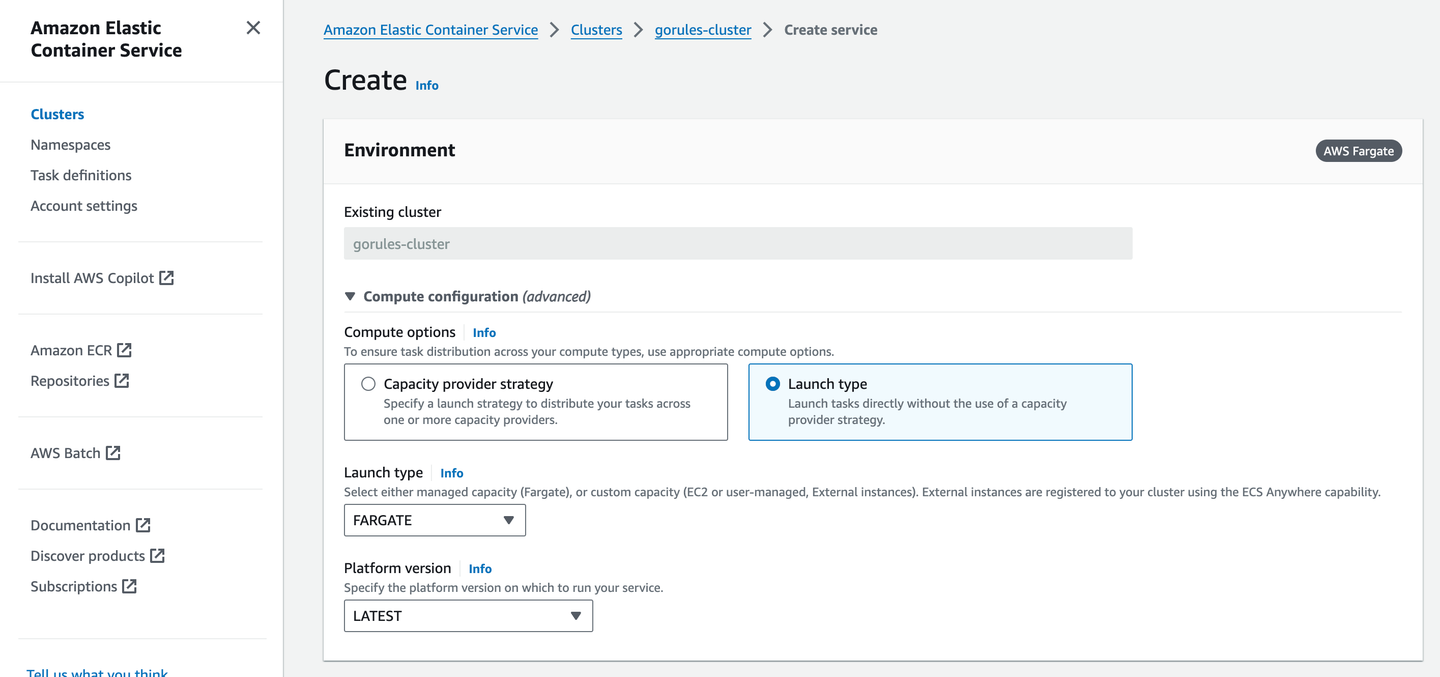1440x677 pixels.
Task: Open the AWS Batch link
Action: [65, 453]
